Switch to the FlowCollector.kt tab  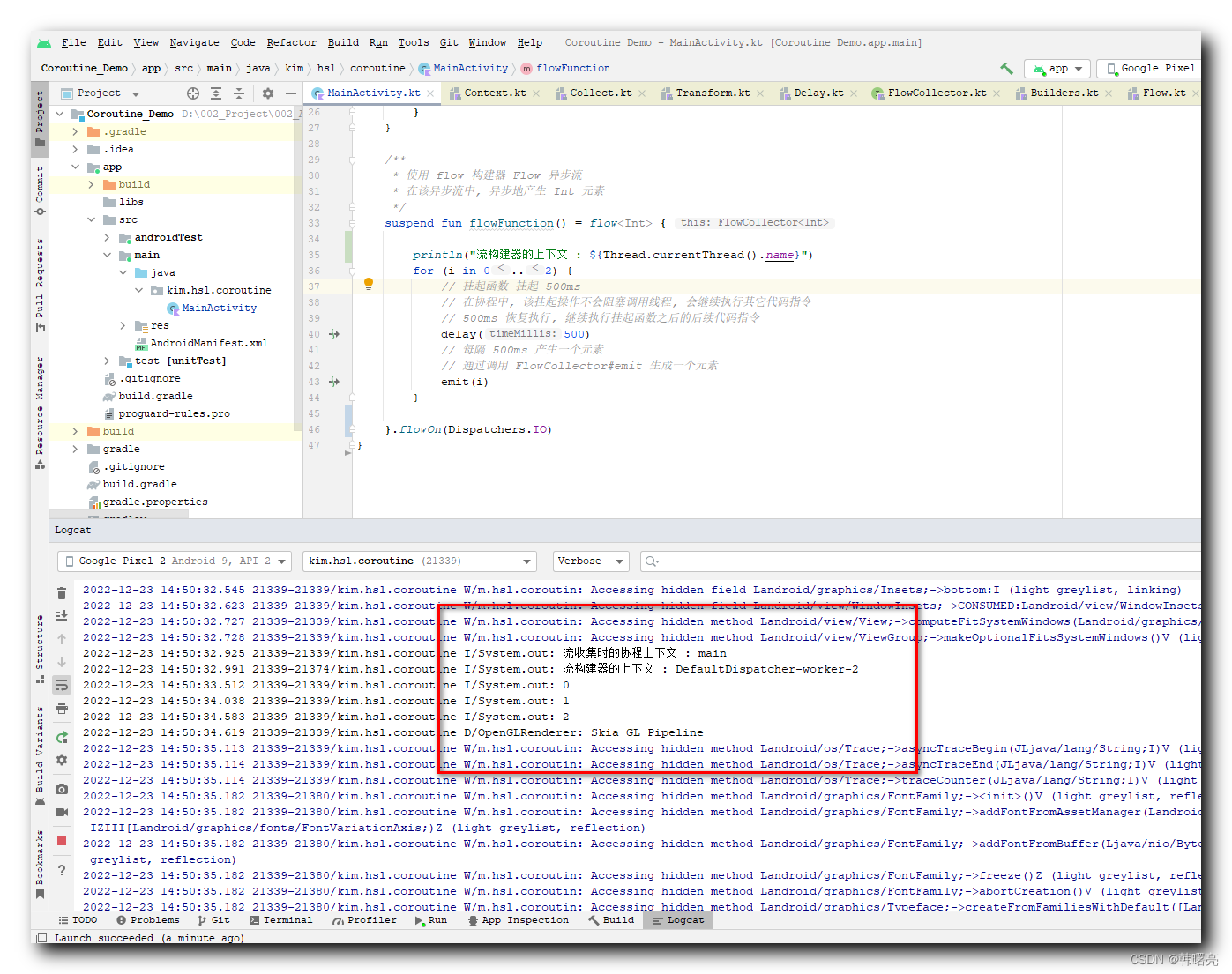pyautogui.click(x=937, y=93)
